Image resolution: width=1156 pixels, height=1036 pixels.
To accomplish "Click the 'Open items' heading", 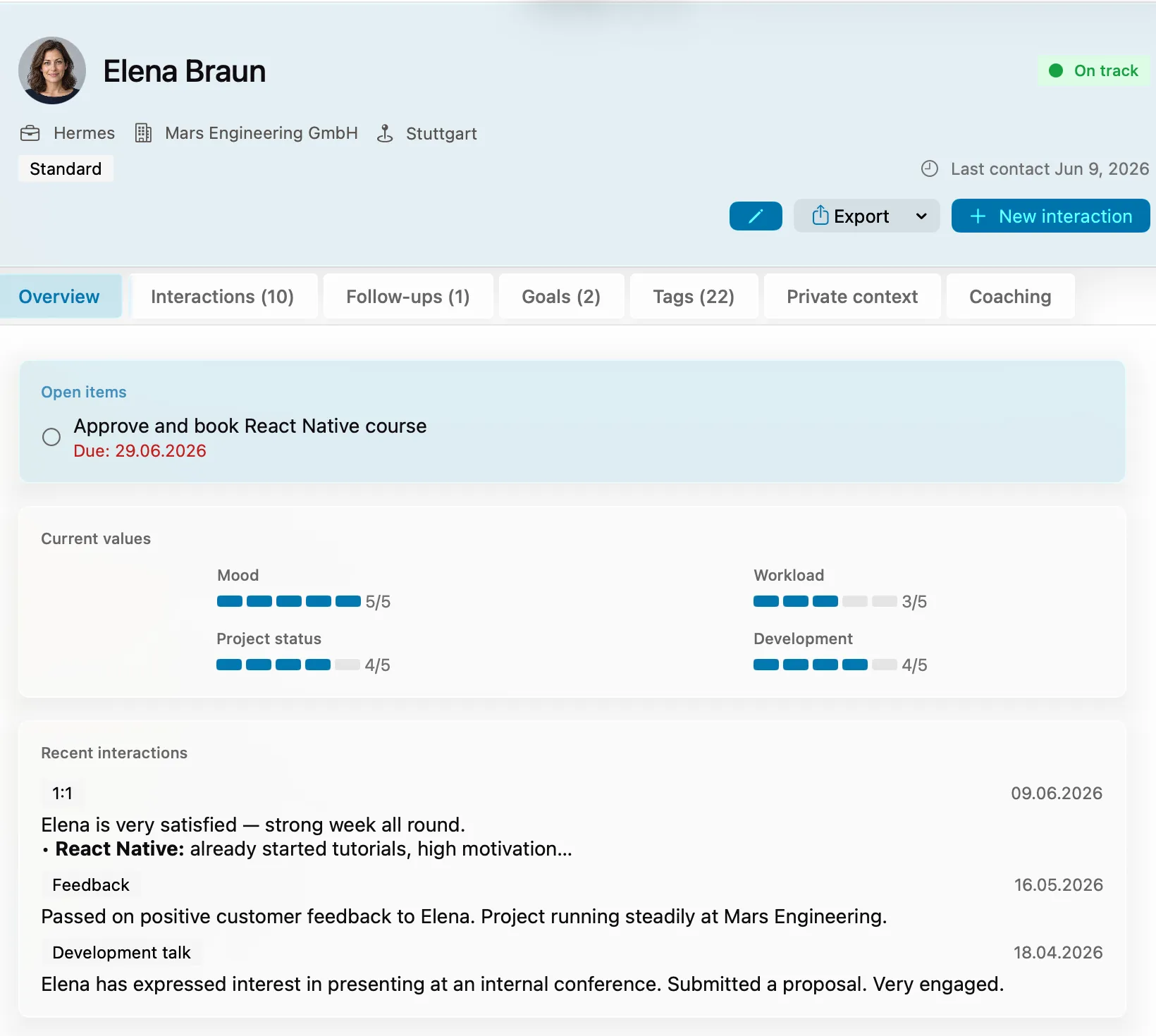I will 84,392.
